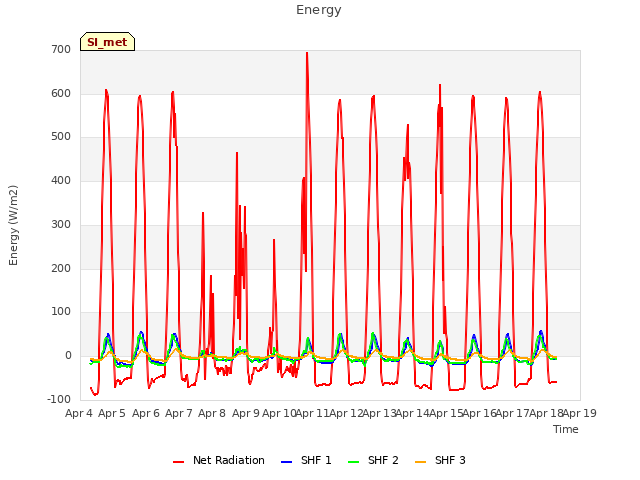This screenshot has width=640, height=480.
Task: Click the highest Net Radiation peak near 700
Action: 307,53
